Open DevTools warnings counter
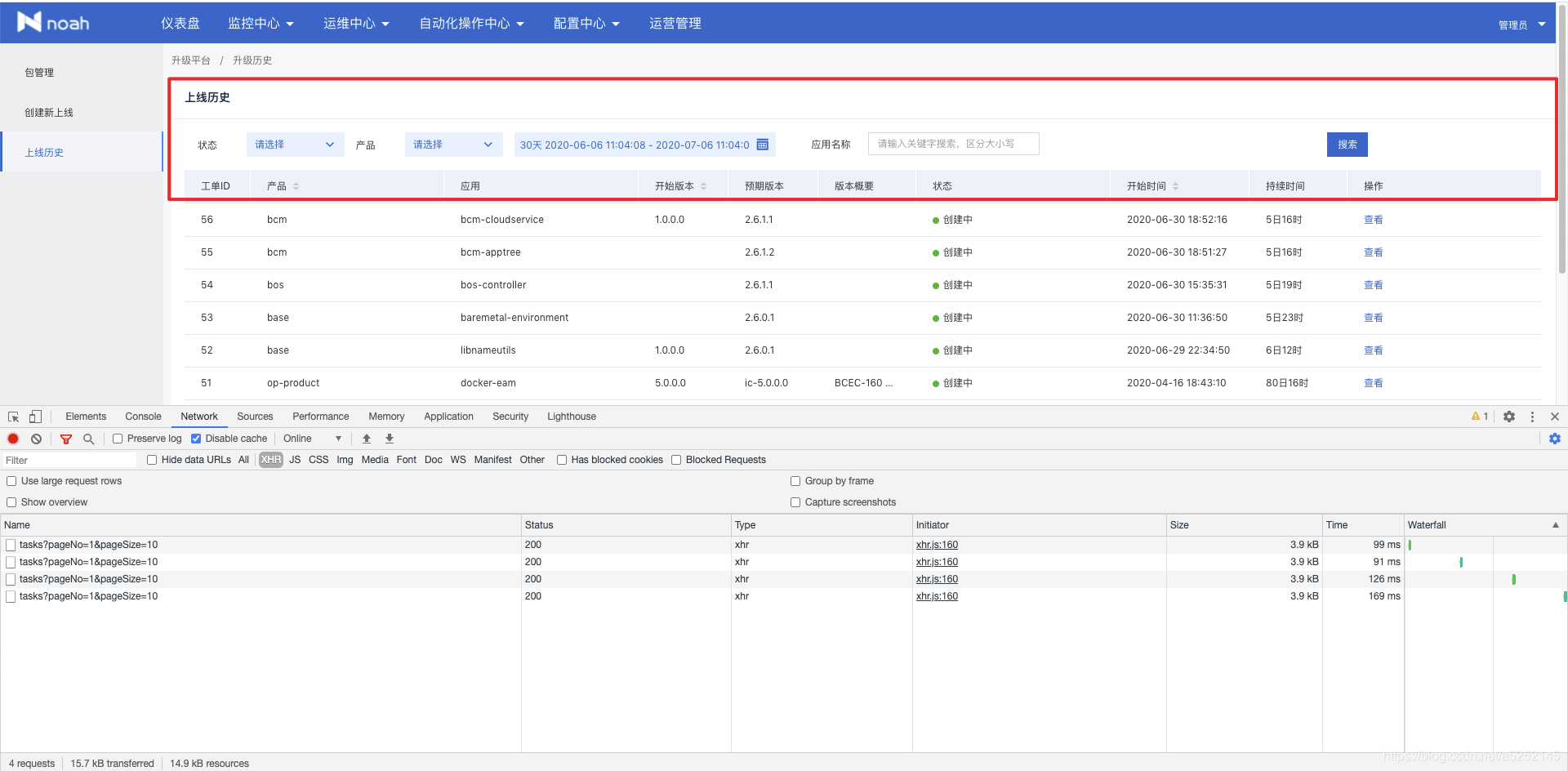The height and width of the screenshot is (771, 1568). pos(1480,417)
